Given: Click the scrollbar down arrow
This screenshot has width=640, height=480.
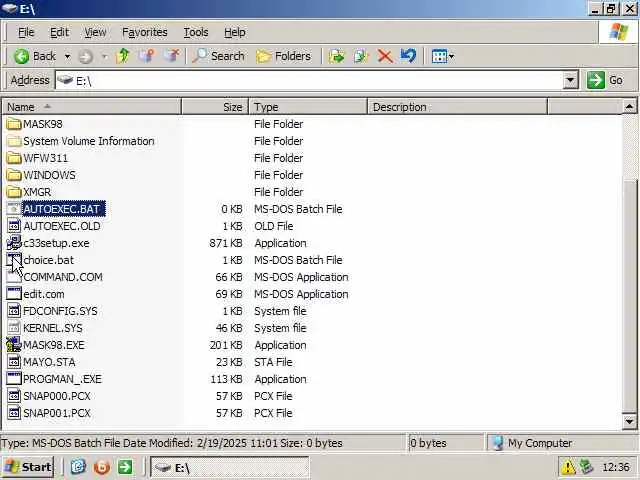Looking at the screenshot, I should [629, 421].
